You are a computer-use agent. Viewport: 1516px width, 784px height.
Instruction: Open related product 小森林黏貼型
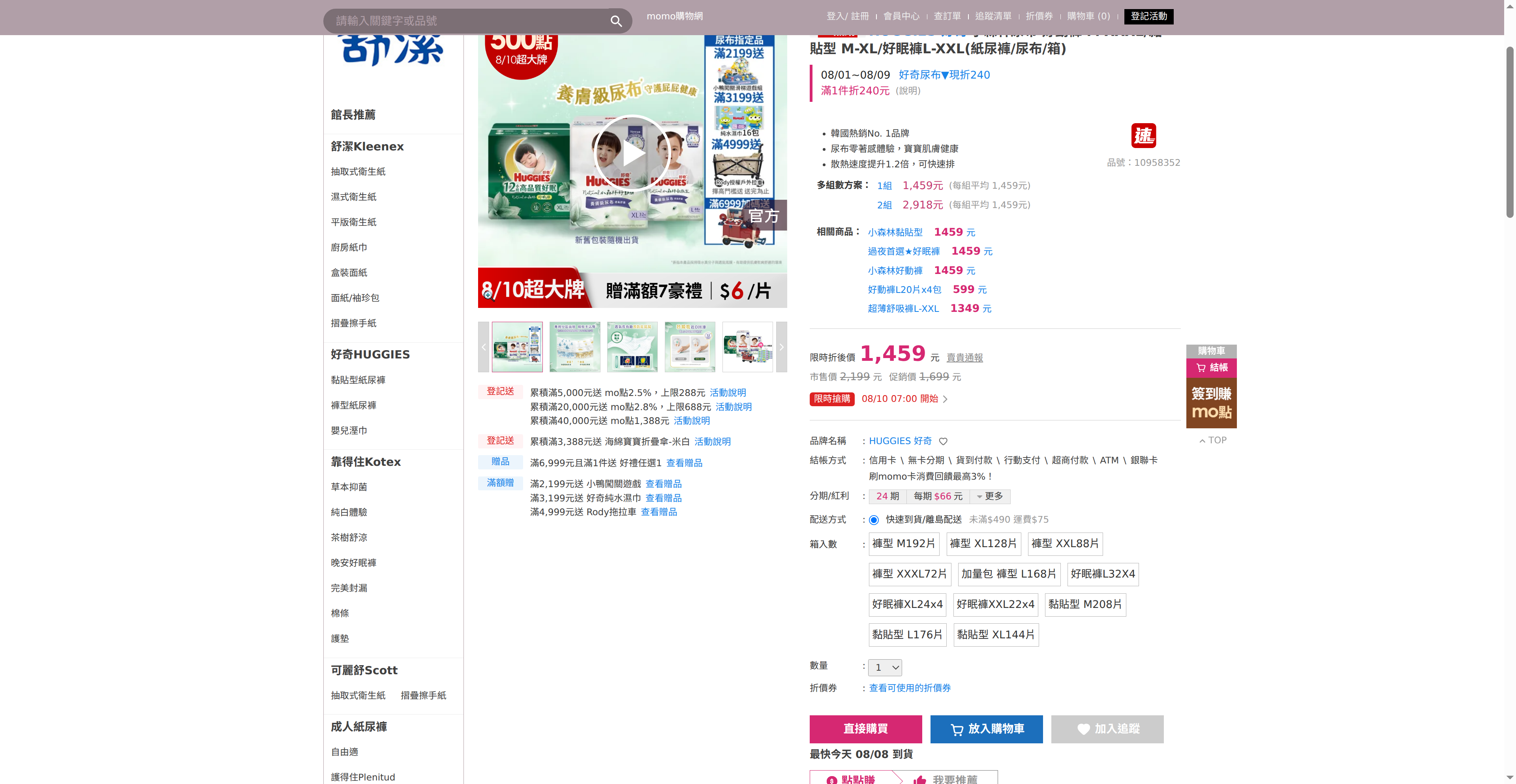895,233
